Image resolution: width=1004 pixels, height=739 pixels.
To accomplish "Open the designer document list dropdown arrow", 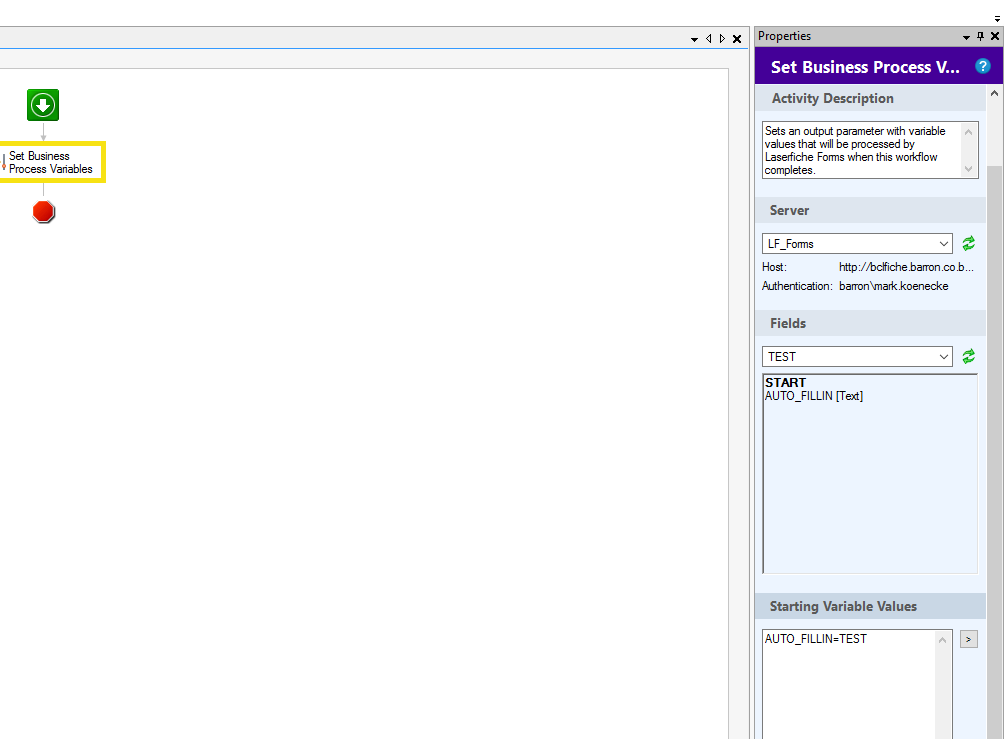I will coord(694,39).
